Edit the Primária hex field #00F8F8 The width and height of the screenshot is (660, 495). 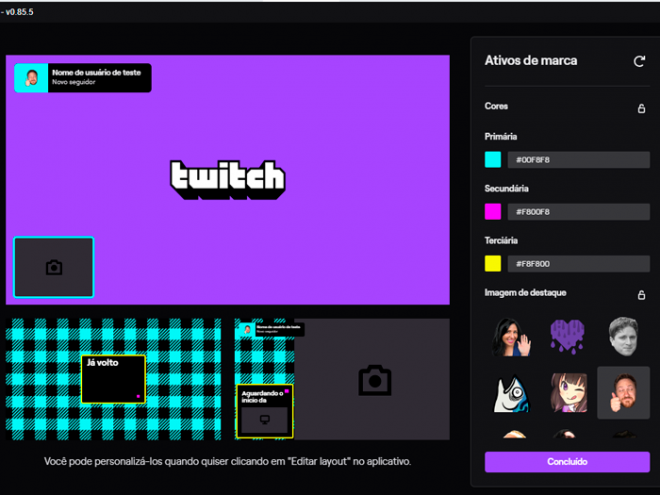[578, 160]
